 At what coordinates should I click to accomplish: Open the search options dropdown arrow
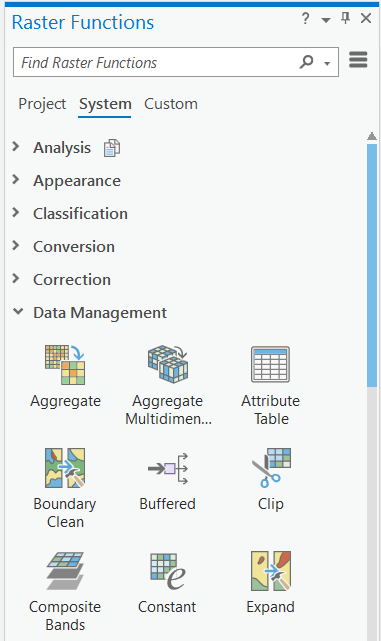pos(327,63)
